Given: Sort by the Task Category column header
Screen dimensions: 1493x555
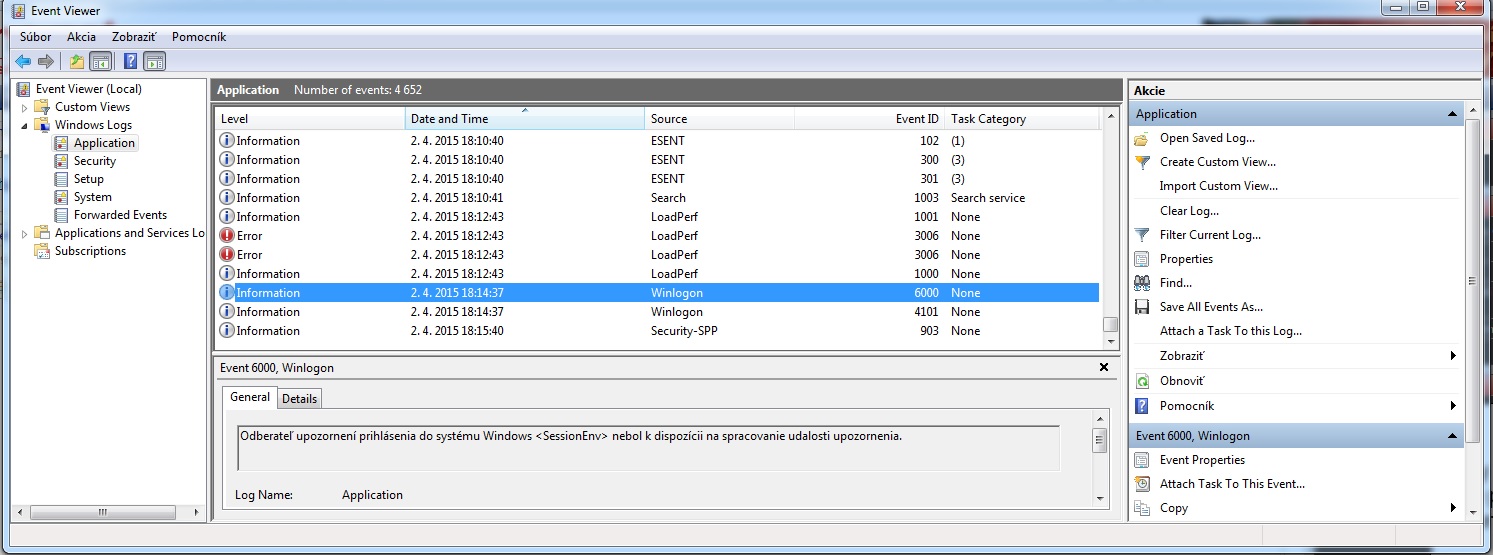Looking at the screenshot, I should (x=1022, y=119).
